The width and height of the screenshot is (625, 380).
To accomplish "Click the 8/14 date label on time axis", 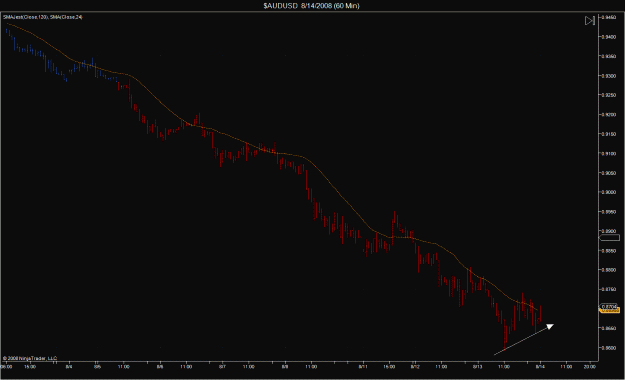I will coord(540,366).
